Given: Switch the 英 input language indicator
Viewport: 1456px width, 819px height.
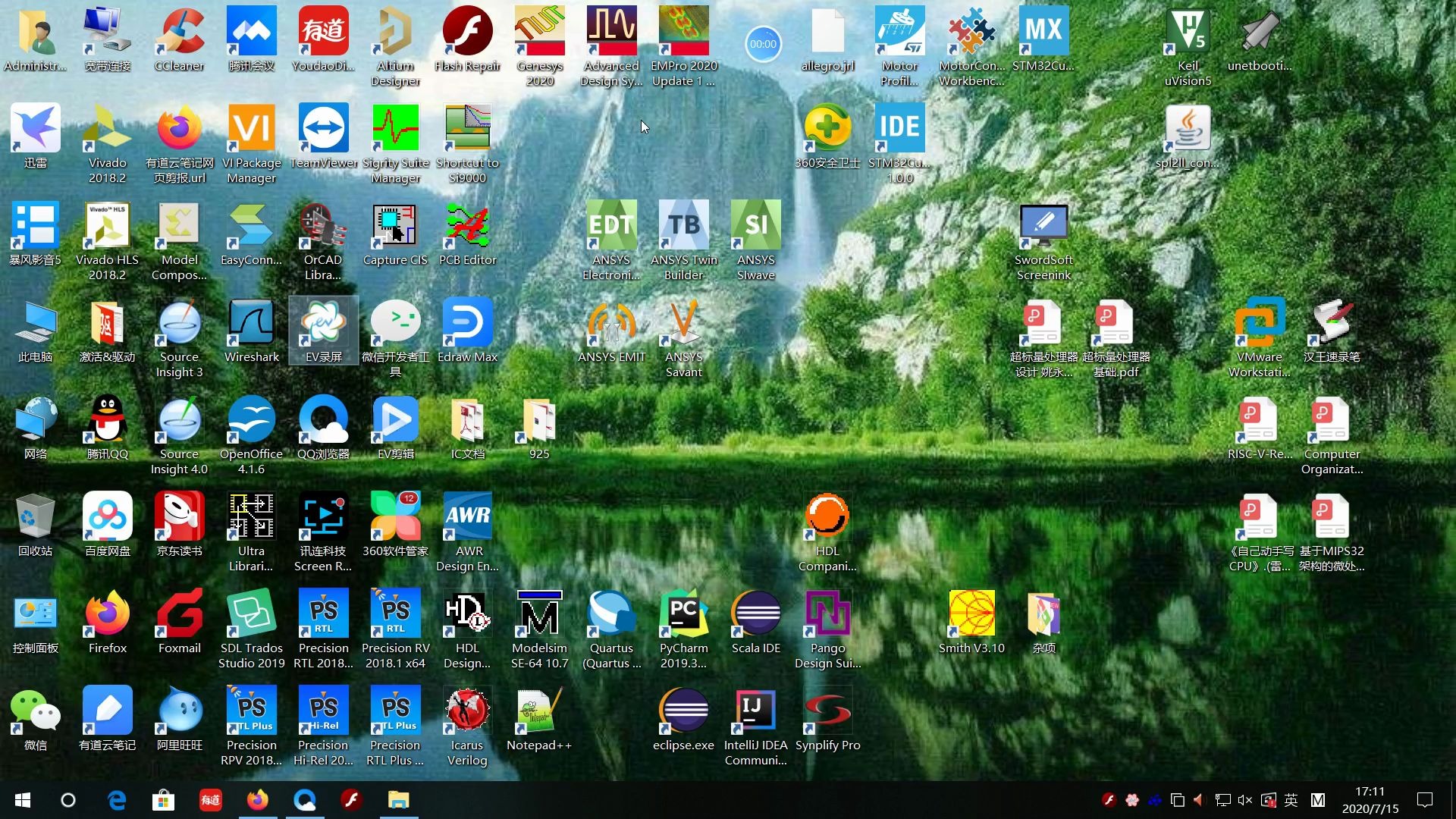Looking at the screenshot, I should 1291,800.
